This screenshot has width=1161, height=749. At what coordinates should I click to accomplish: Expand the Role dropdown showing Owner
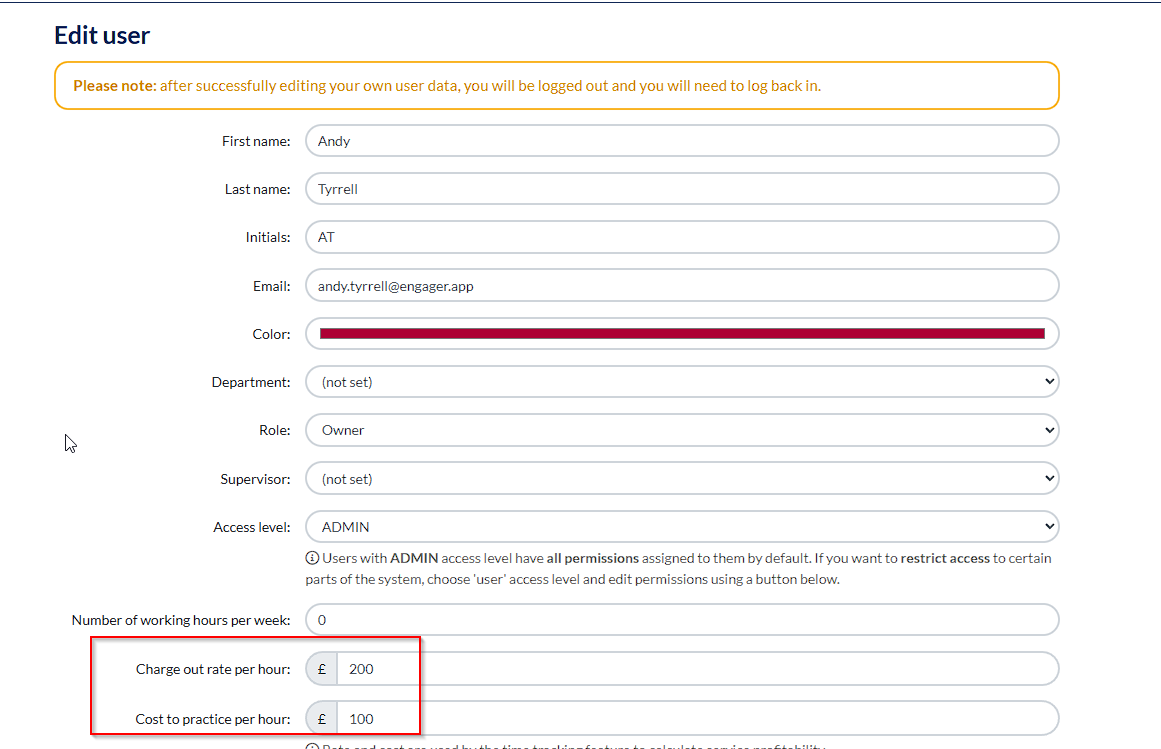coord(681,430)
